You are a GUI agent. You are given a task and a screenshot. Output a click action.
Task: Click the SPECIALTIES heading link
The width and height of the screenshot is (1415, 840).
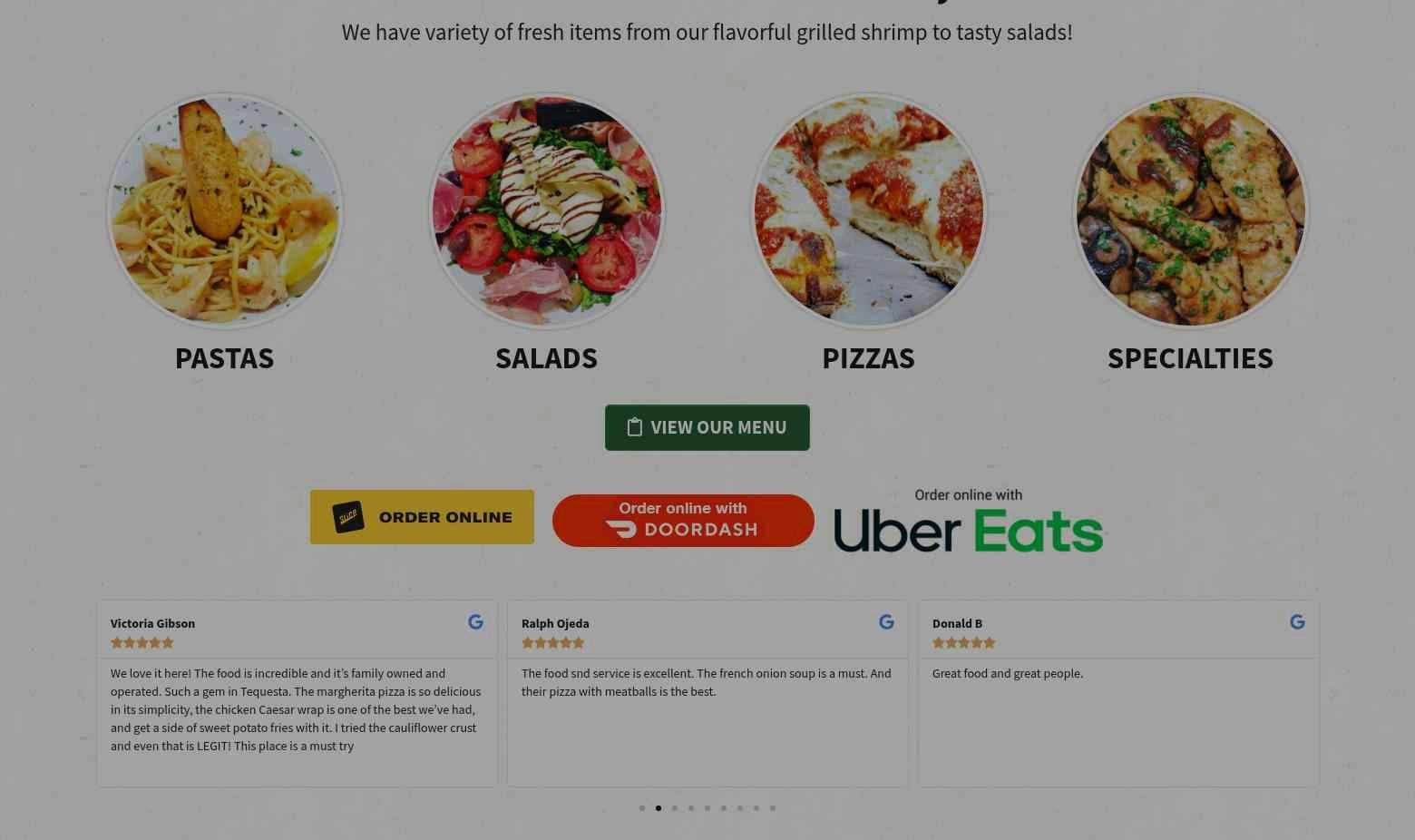(1190, 358)
